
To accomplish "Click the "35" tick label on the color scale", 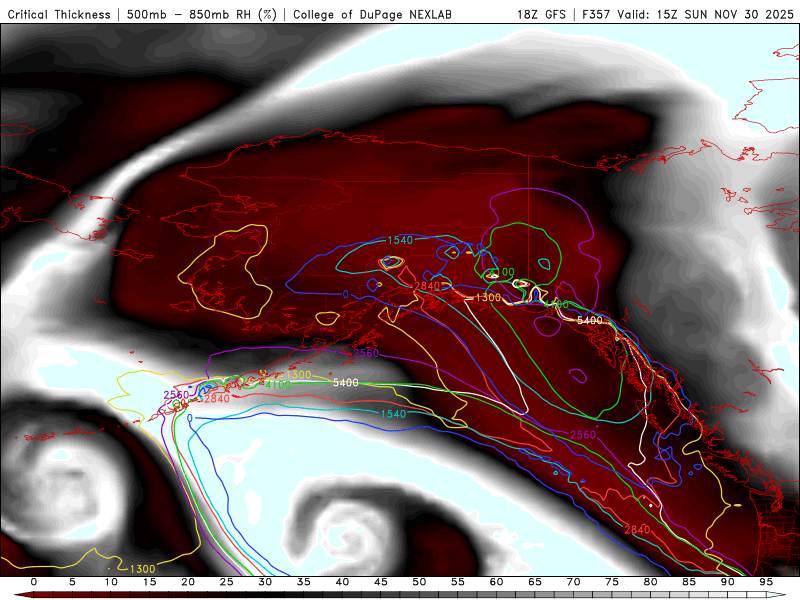I will click(304, 582).
